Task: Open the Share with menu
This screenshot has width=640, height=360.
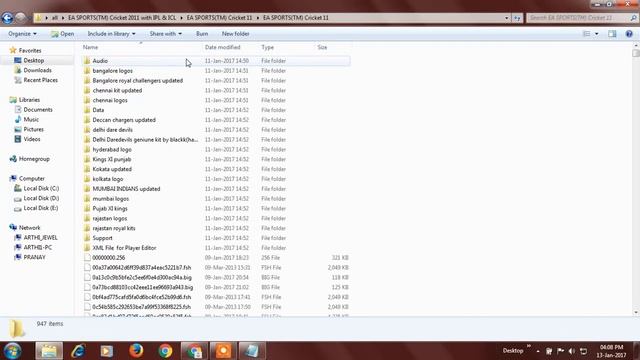Action: [165, 34]
